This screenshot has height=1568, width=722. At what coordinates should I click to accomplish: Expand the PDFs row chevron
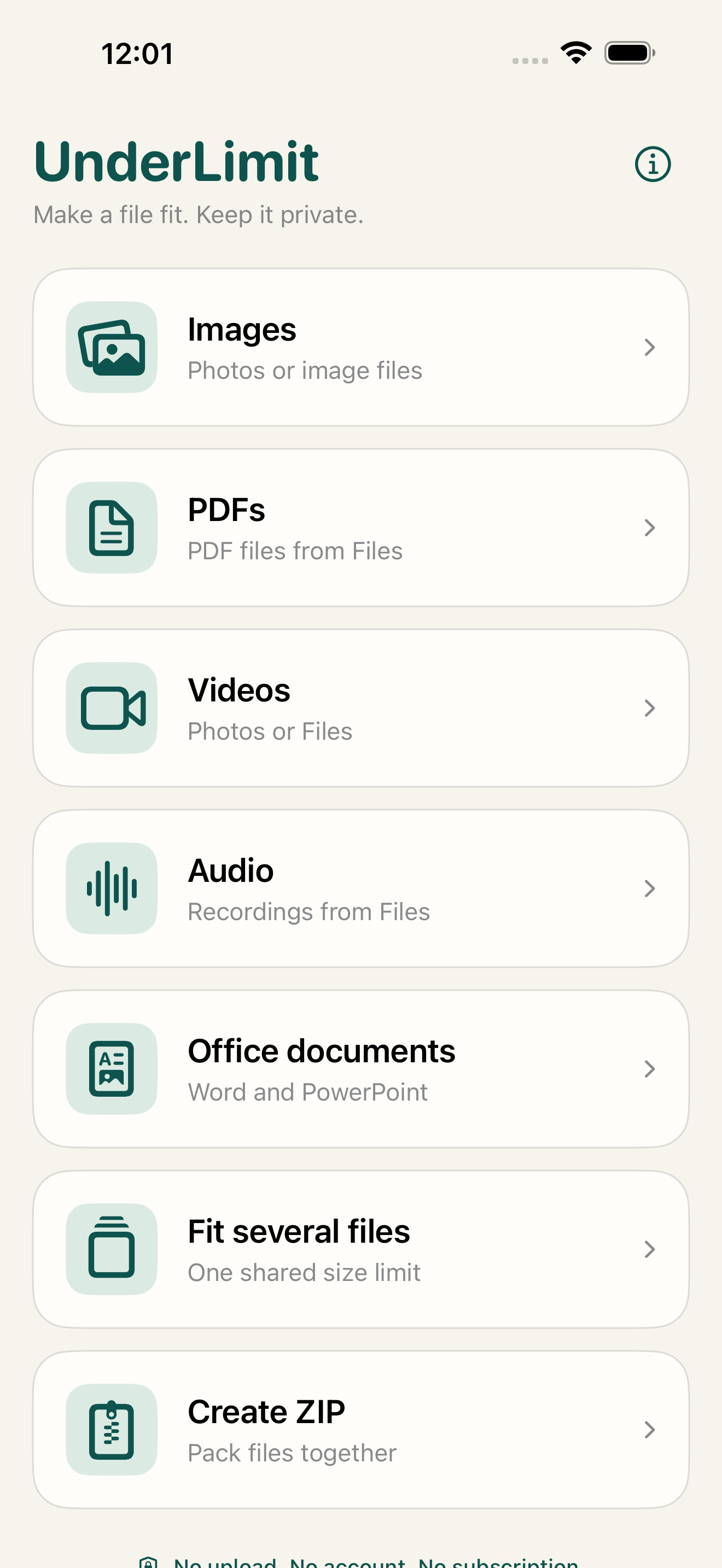(x=650, y=527)
